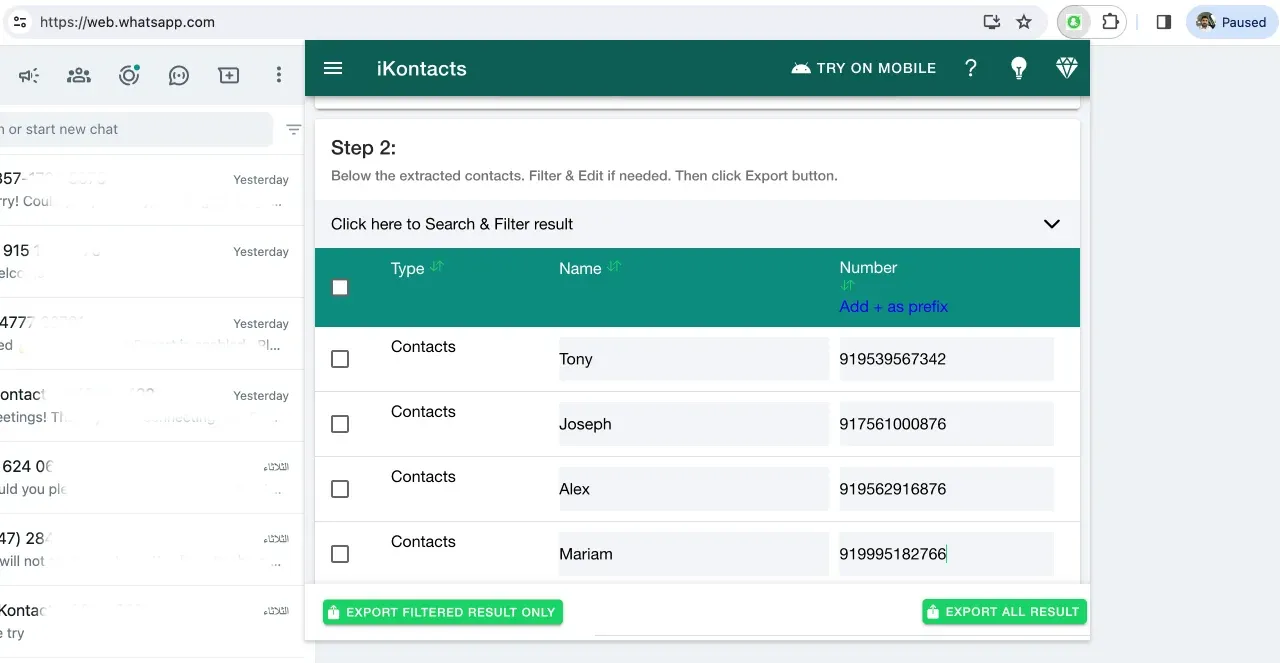Viewport: 1280px width, 663px height.
Task: Sort table by Type column arrows
Action: click(x=437, y=267)
